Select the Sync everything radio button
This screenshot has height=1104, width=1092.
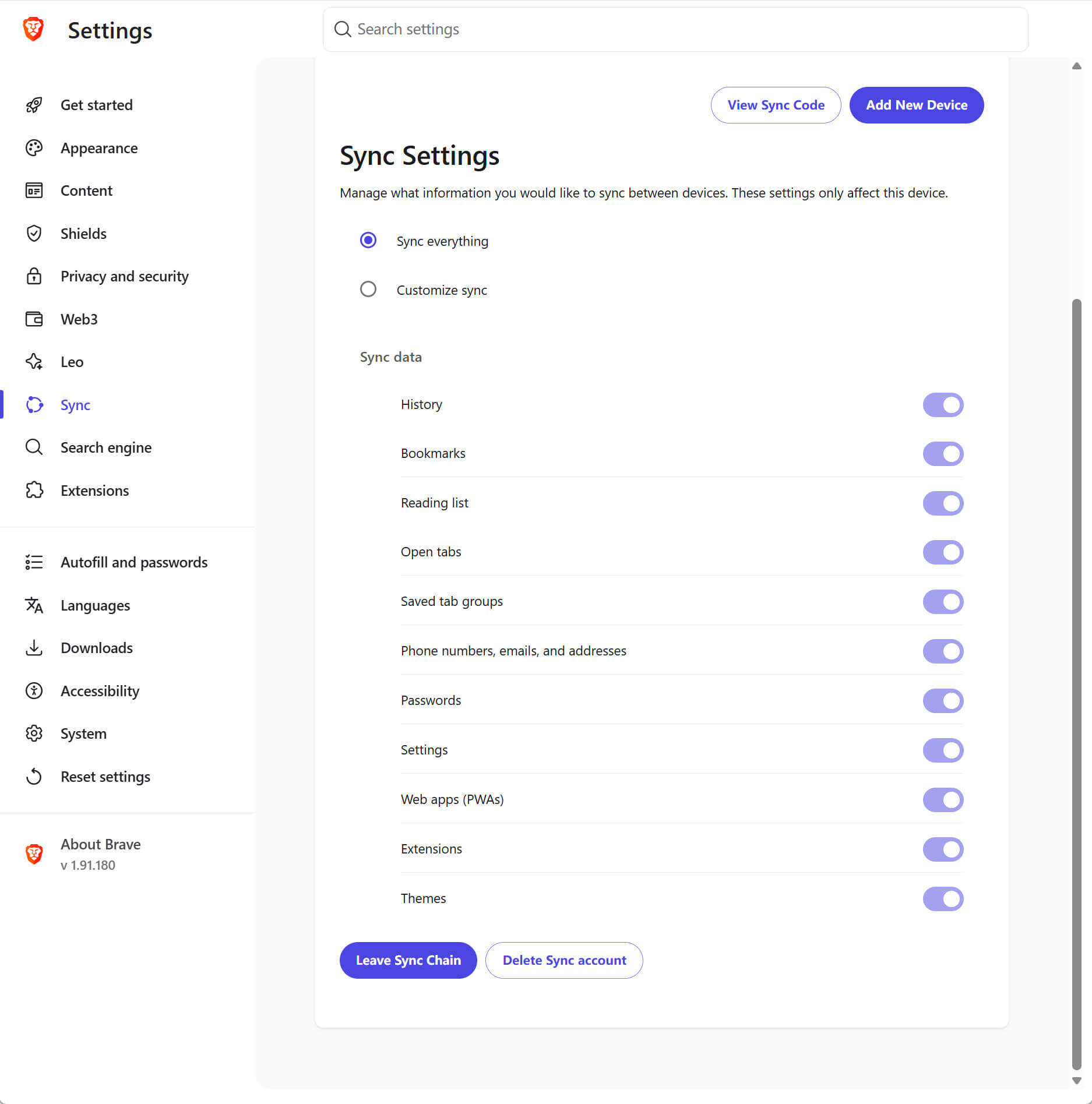tap(368, 240)
